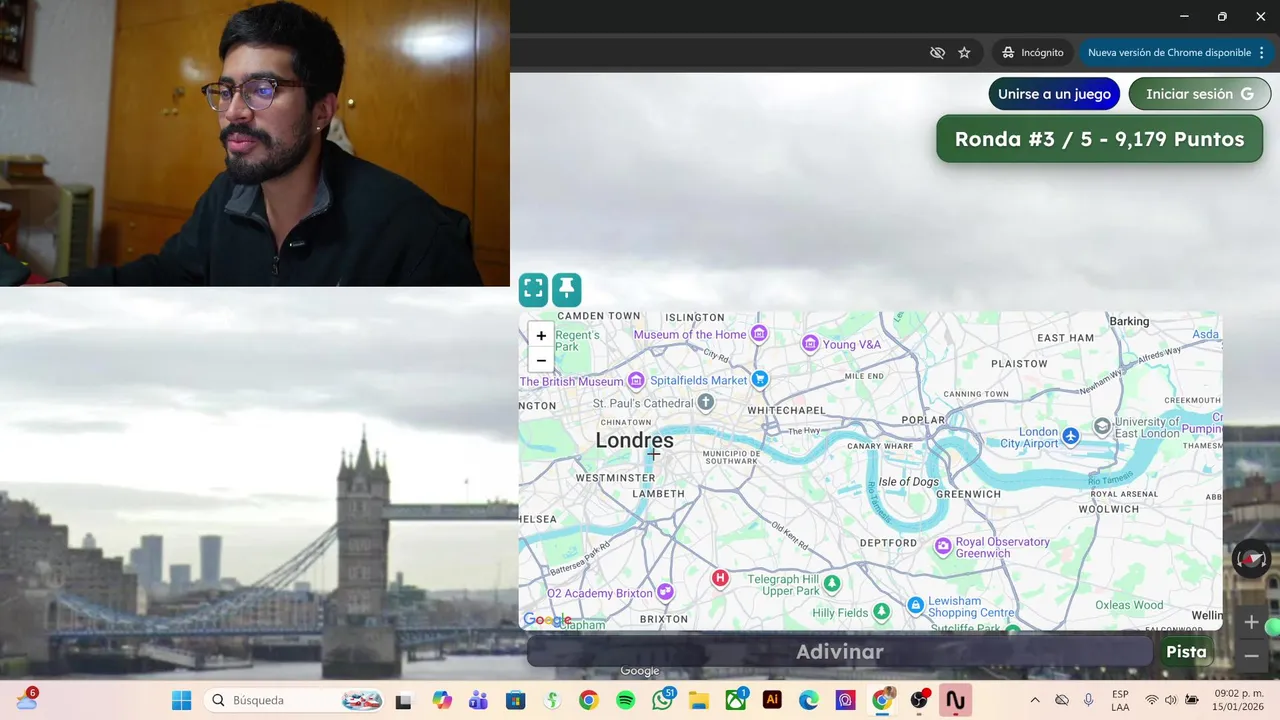Click Nueva versión de Chrome disponible
Image resolution: width=1280 pixels, height=720 pixels.
pos(1169,52)
